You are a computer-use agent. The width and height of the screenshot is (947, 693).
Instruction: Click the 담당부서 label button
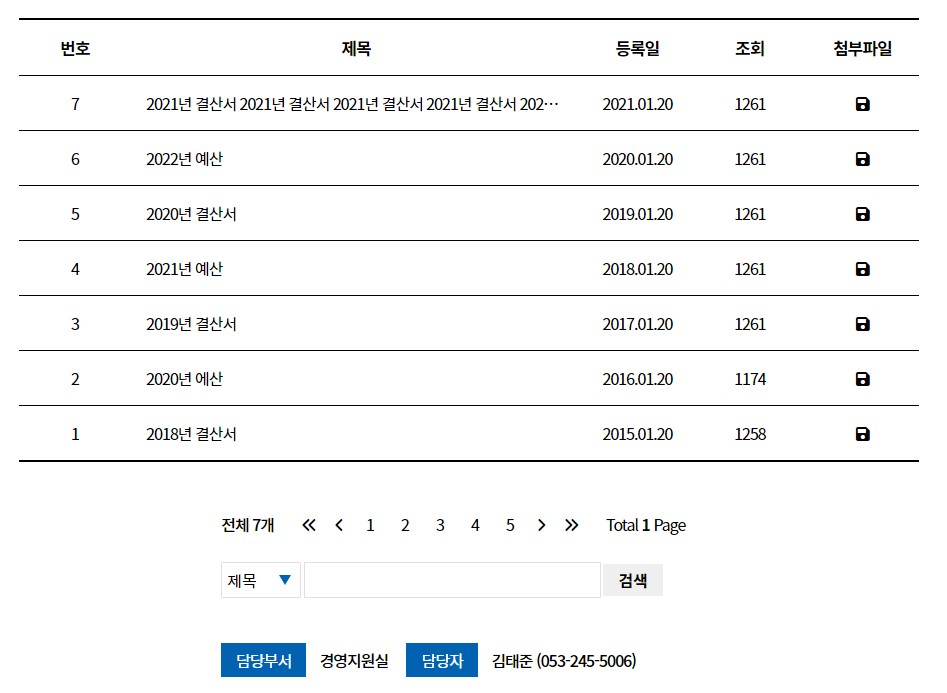pos(263,660)
